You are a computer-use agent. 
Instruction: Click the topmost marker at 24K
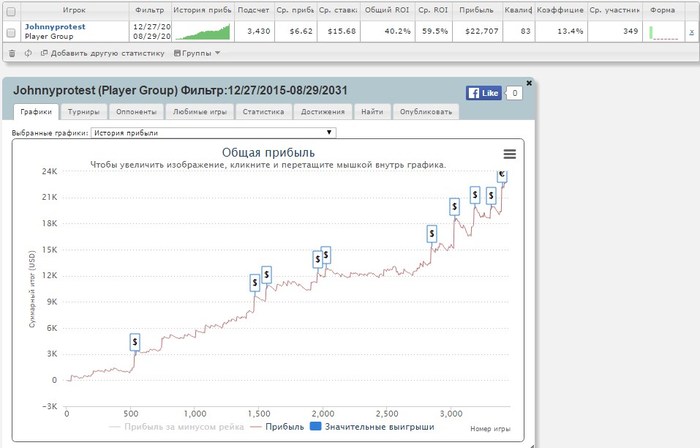(x=502, y=175)
